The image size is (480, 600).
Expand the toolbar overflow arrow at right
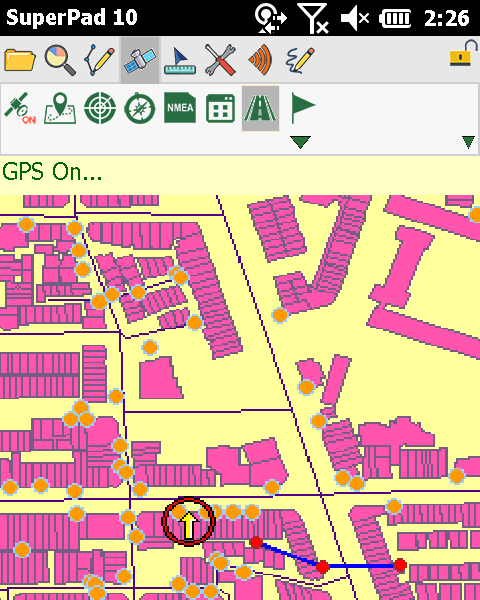469,142
